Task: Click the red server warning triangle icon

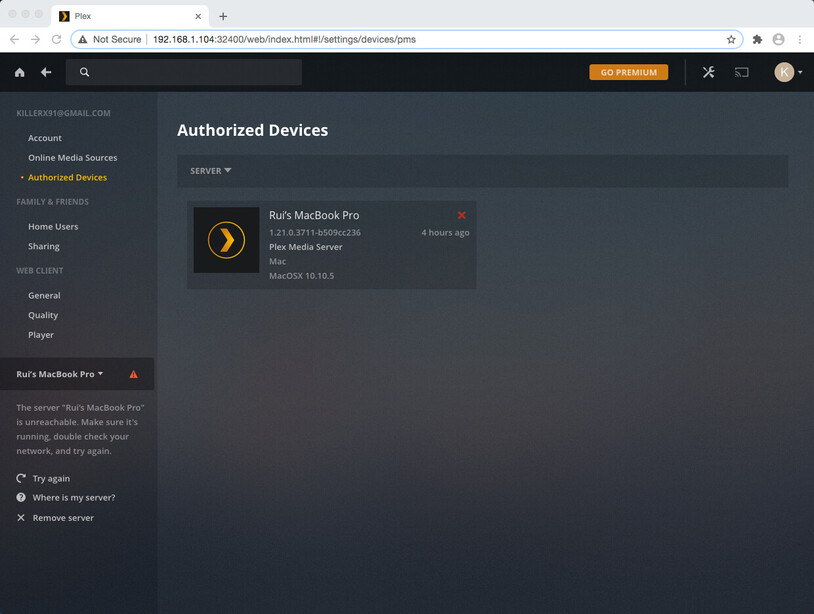Action: (x=133, y=374)
